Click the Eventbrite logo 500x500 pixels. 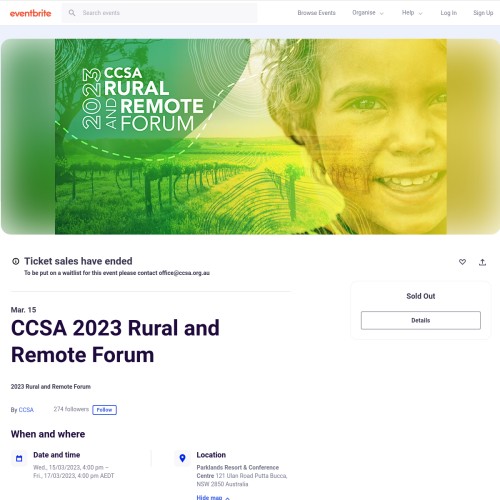tap(30, 13)
